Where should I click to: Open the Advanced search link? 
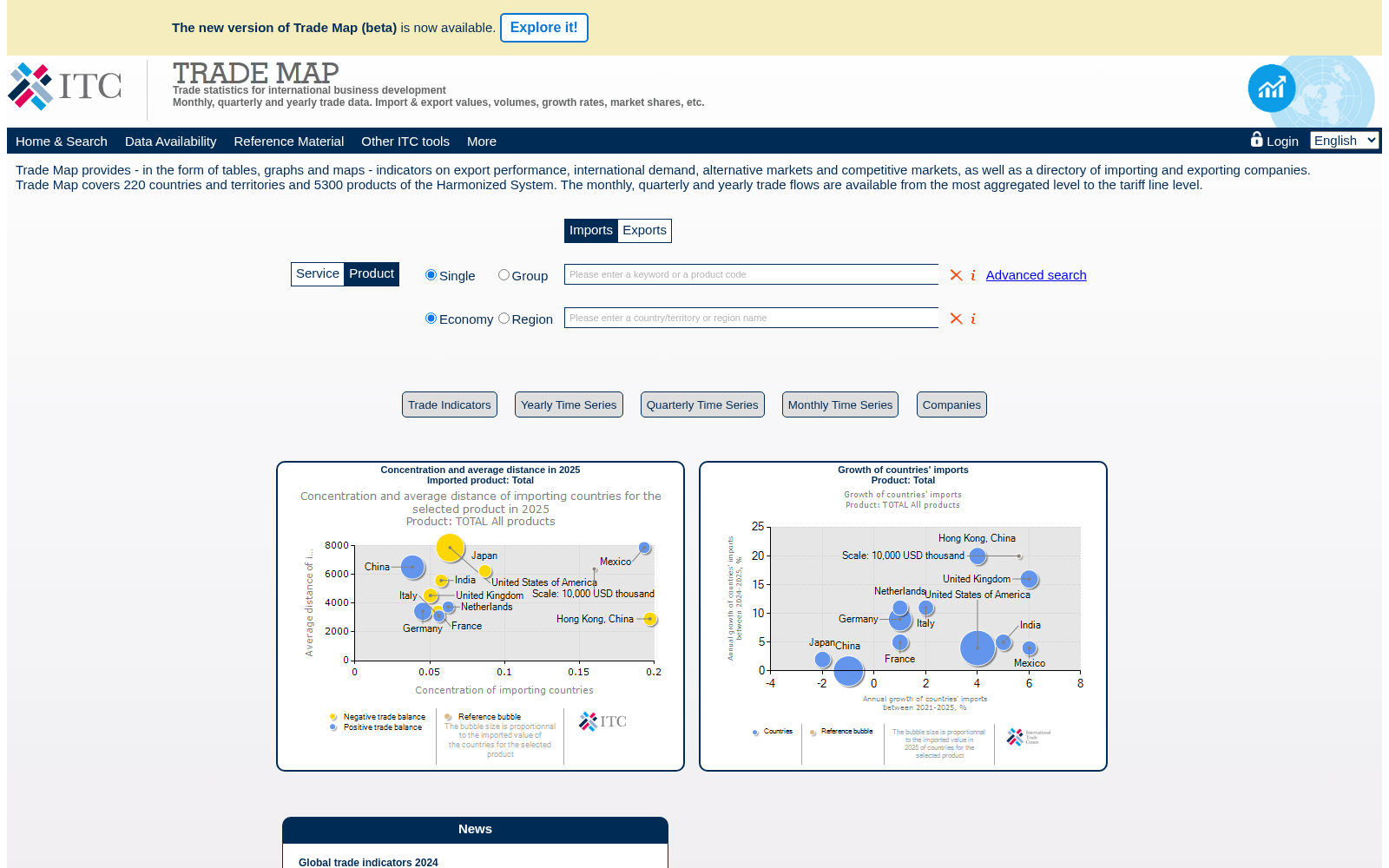(1036, 275)
